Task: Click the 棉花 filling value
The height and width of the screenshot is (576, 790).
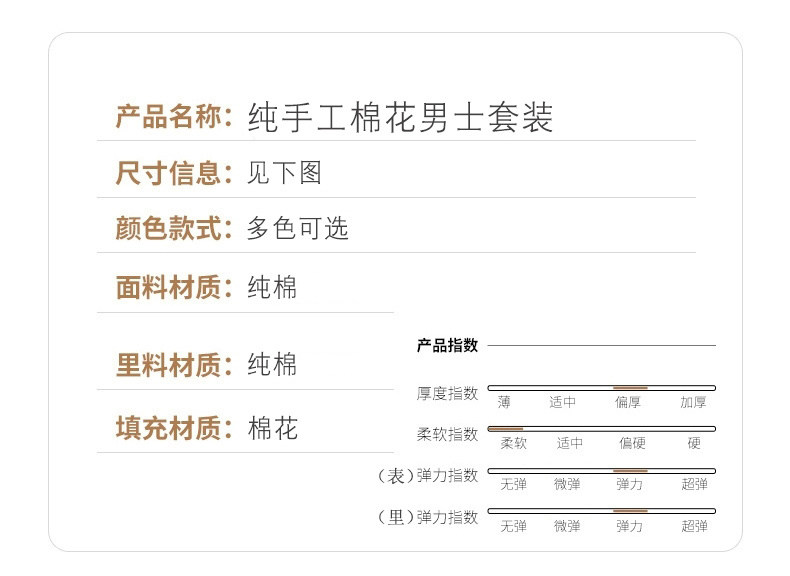Action: 272,429
